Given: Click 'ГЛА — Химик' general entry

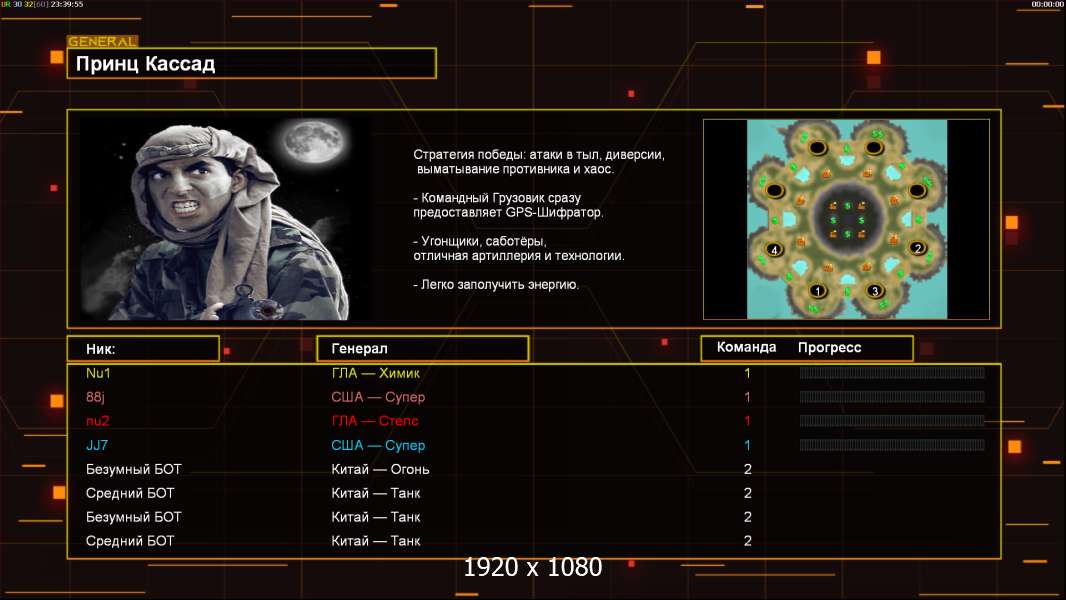Looking at the screenshot, I should [375, 373].
